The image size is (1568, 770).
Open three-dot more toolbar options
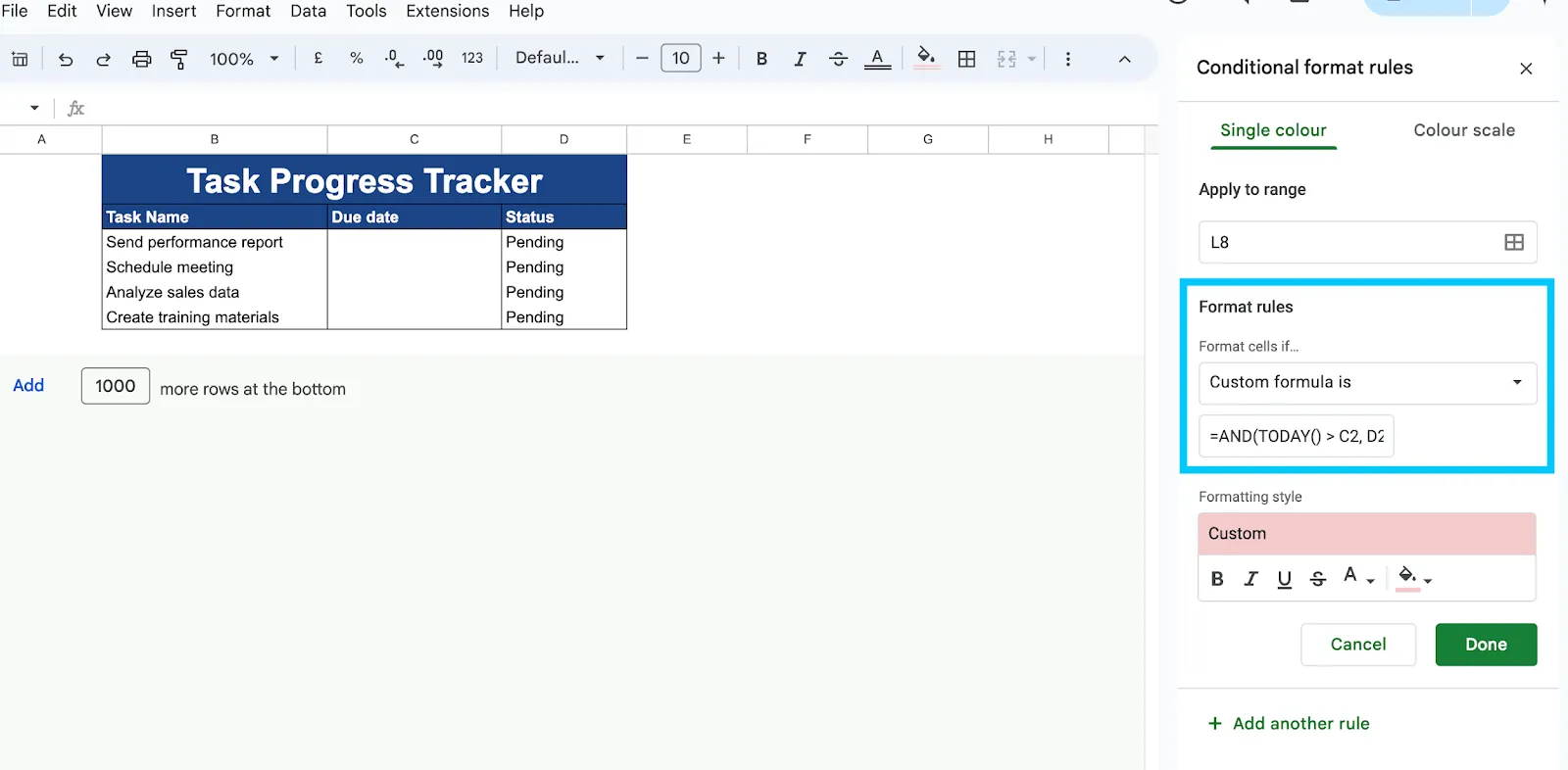coord(1068,59)
